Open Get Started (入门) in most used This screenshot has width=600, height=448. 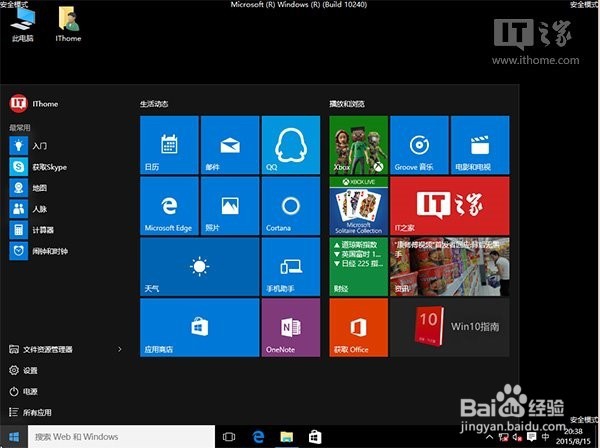29,146
